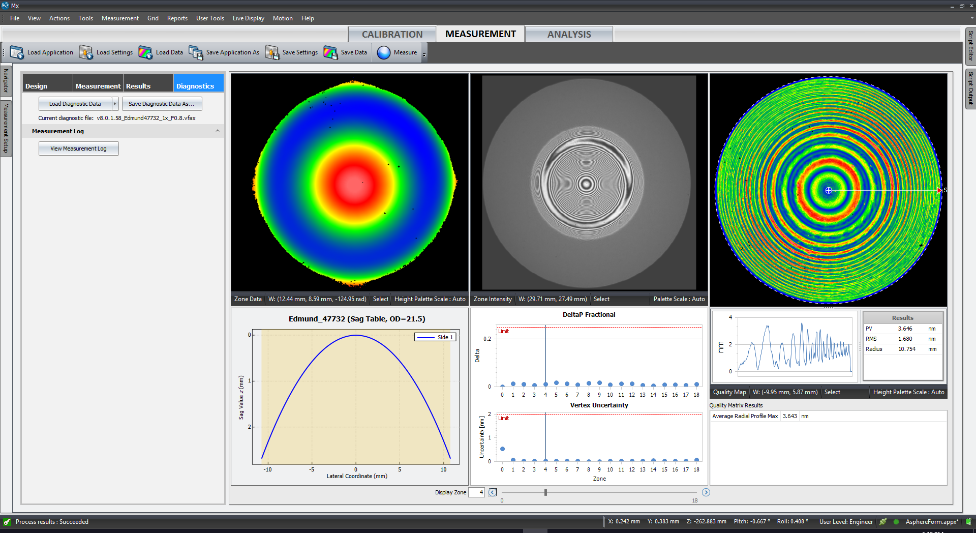
Task: Click the Display Zone slider handle
Action: [545, 492]
